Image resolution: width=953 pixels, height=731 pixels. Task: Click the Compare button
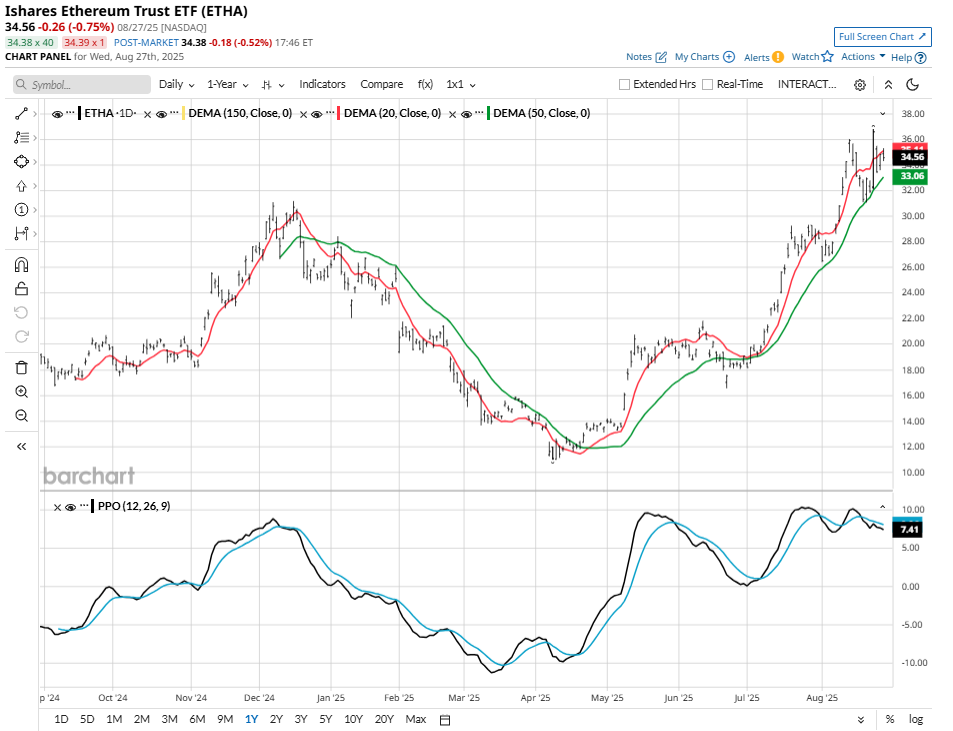382,84
